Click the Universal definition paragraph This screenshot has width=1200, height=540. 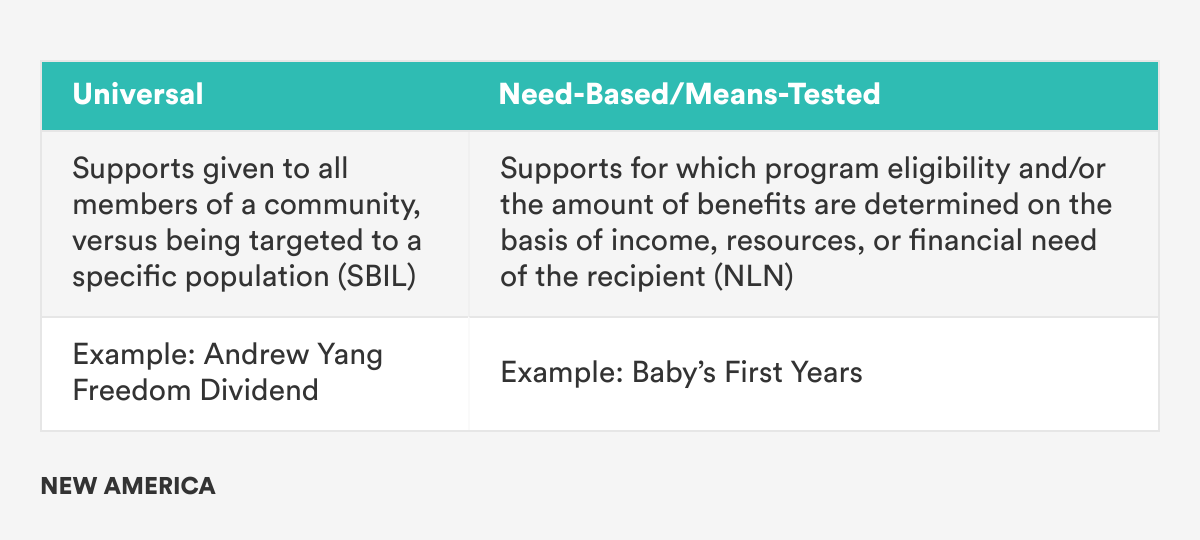click(x=247, y=223)
